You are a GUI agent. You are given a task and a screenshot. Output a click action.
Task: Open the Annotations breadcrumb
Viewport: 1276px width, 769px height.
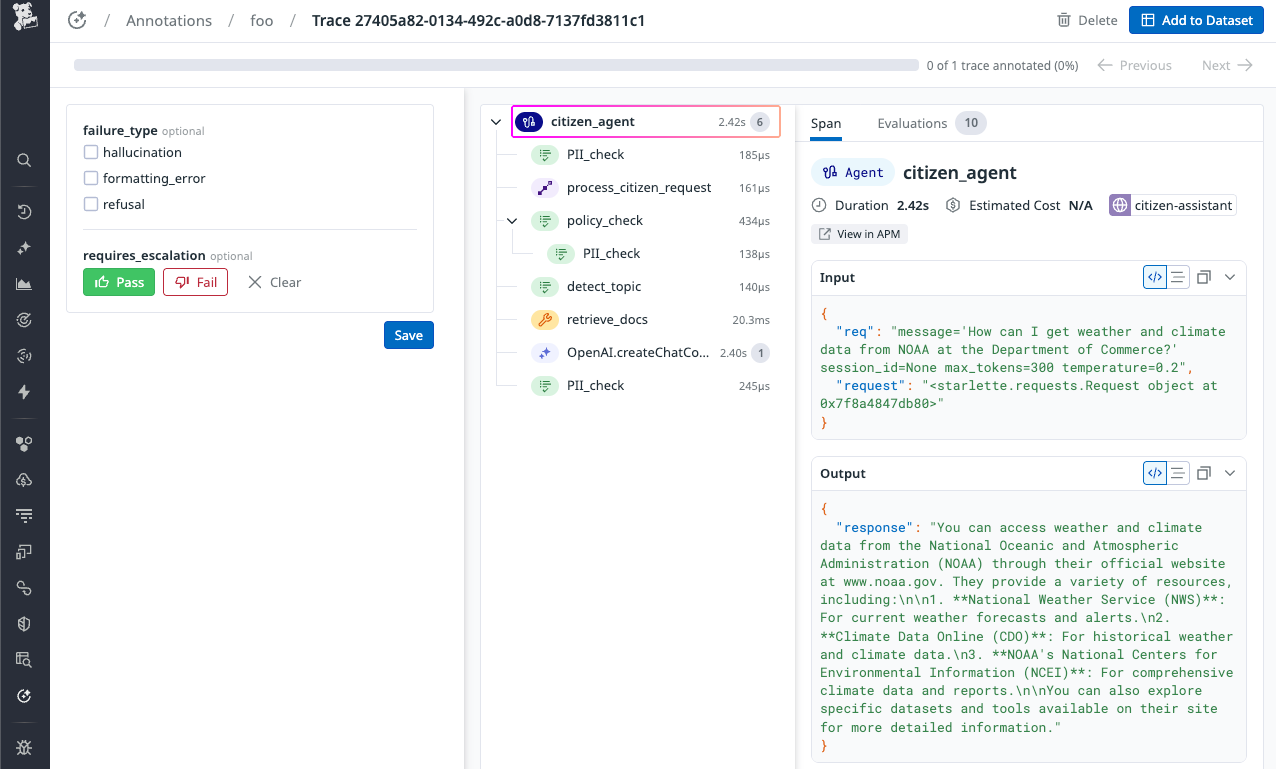(168, 20)
